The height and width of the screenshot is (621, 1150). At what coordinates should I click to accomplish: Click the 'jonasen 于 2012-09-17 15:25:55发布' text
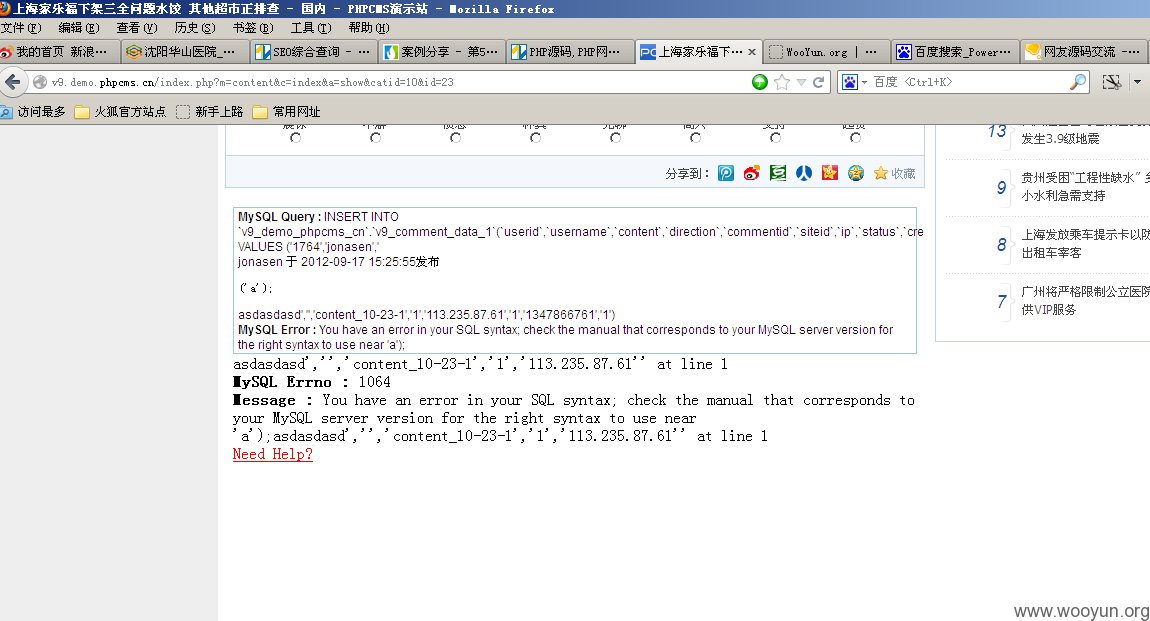[x=338, y=262]
